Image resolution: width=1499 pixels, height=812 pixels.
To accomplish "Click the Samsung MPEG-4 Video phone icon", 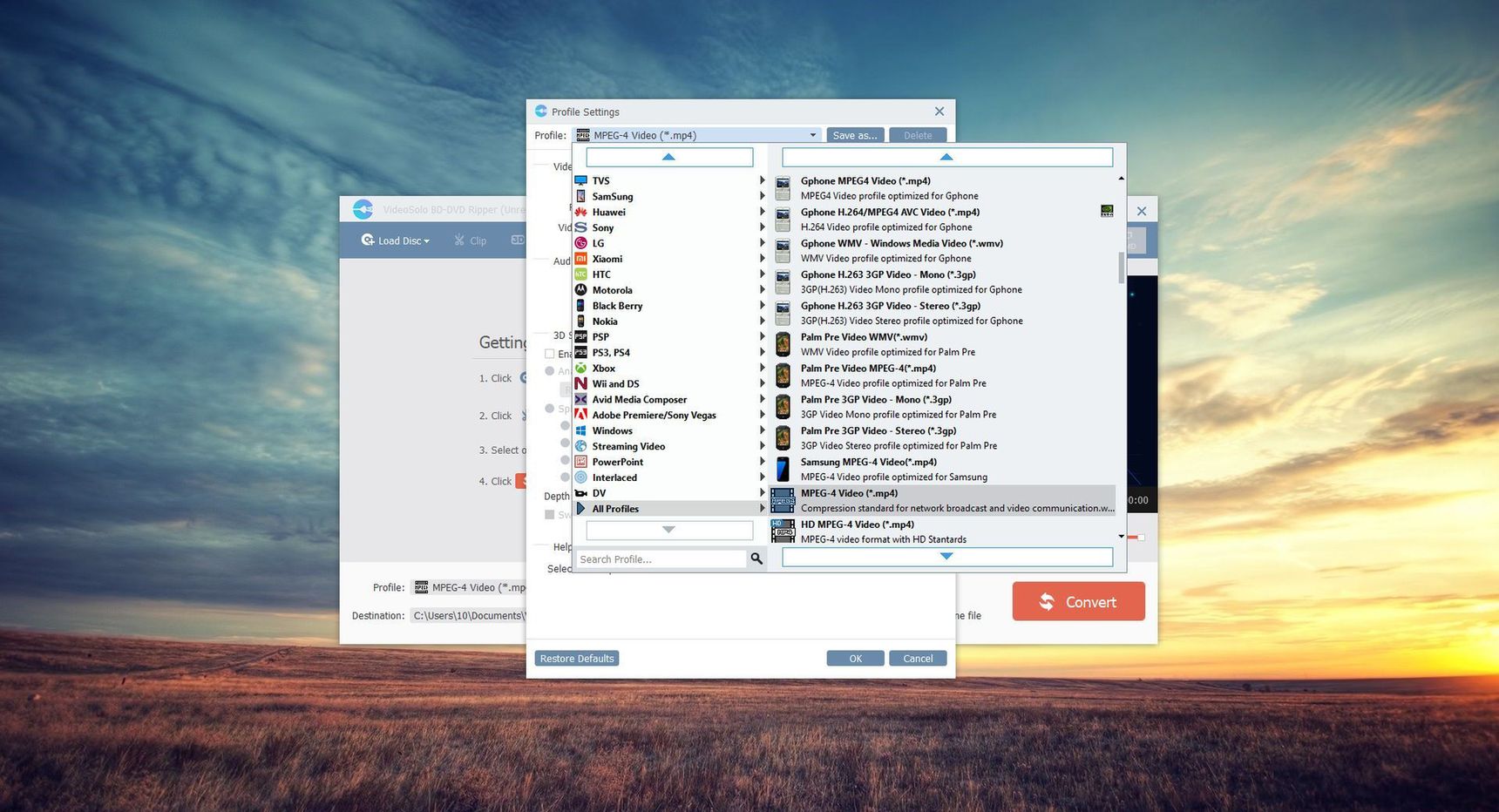I will 783,469.
